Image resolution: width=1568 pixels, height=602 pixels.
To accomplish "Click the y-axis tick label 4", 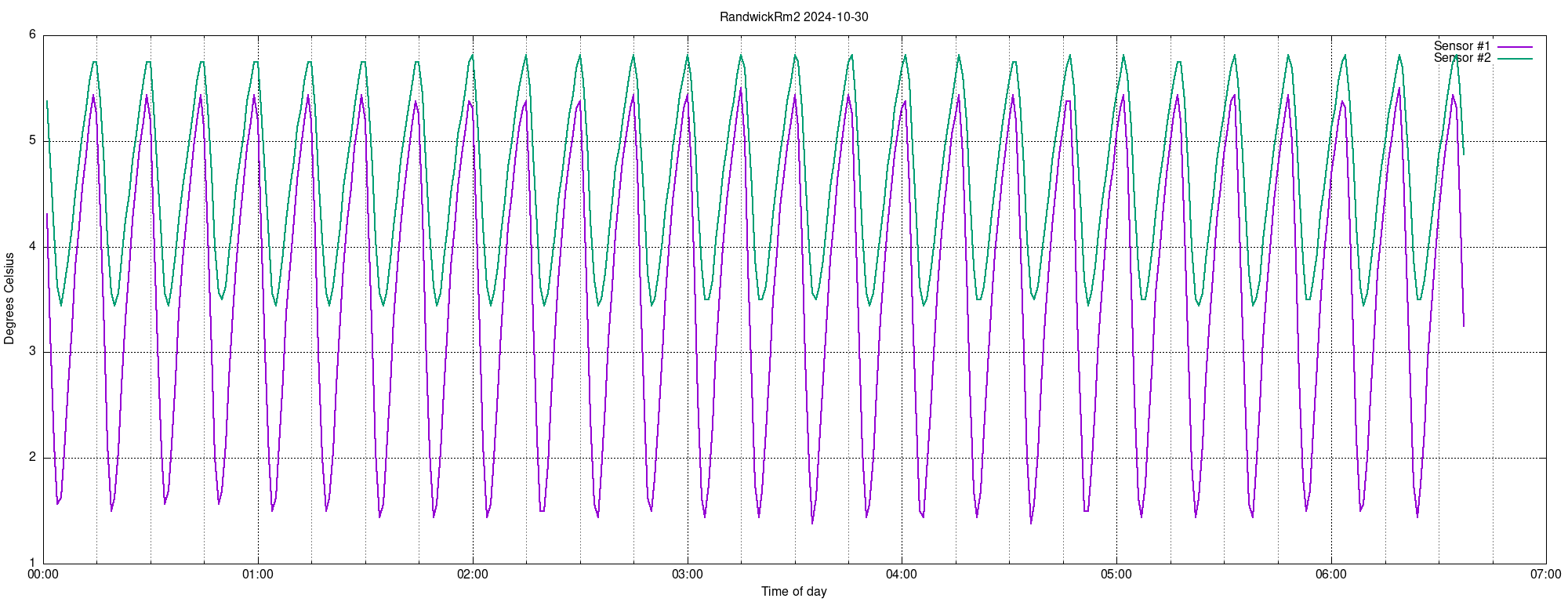I will click(32, 247).
